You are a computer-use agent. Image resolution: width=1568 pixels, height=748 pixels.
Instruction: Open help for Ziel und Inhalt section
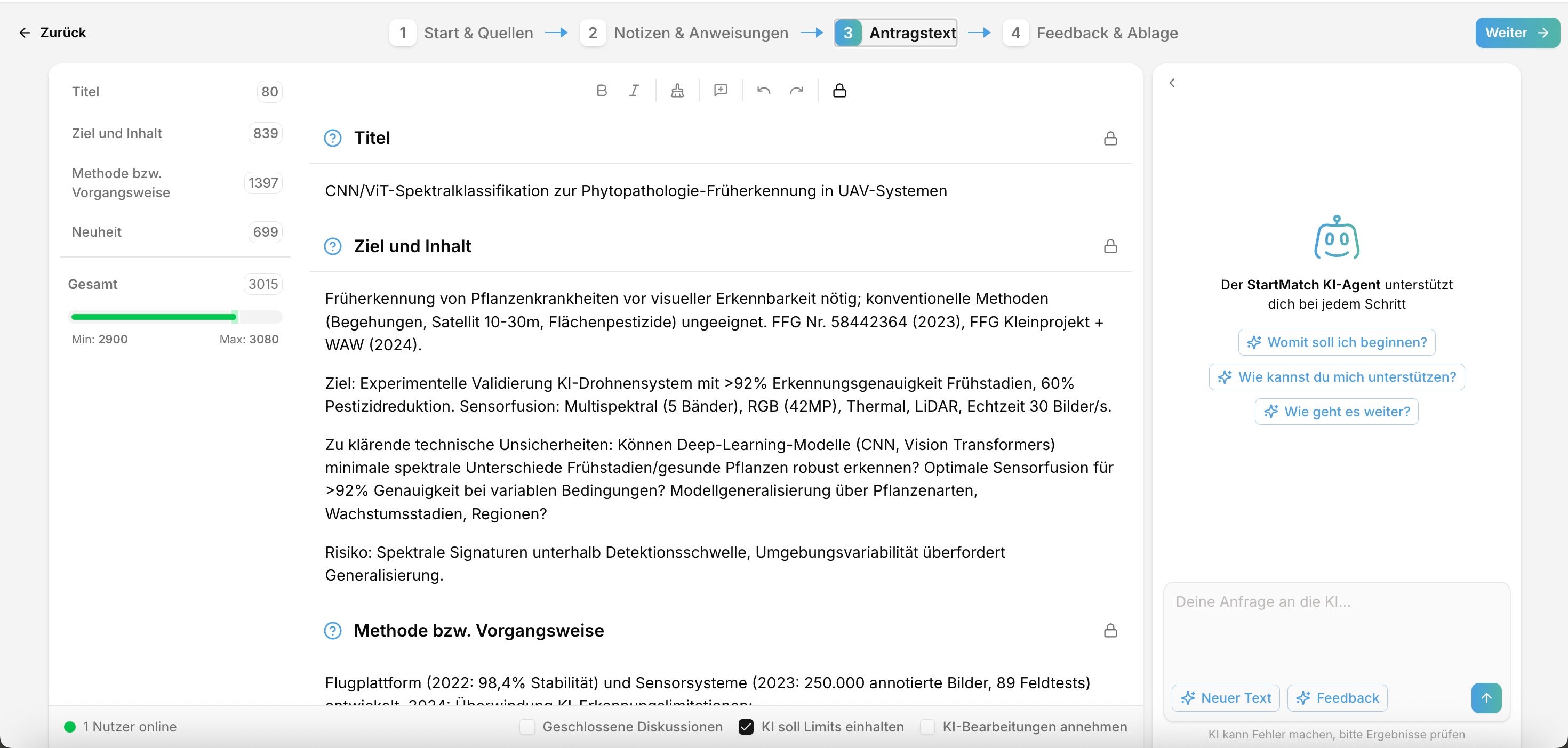[x=333, y=246]
